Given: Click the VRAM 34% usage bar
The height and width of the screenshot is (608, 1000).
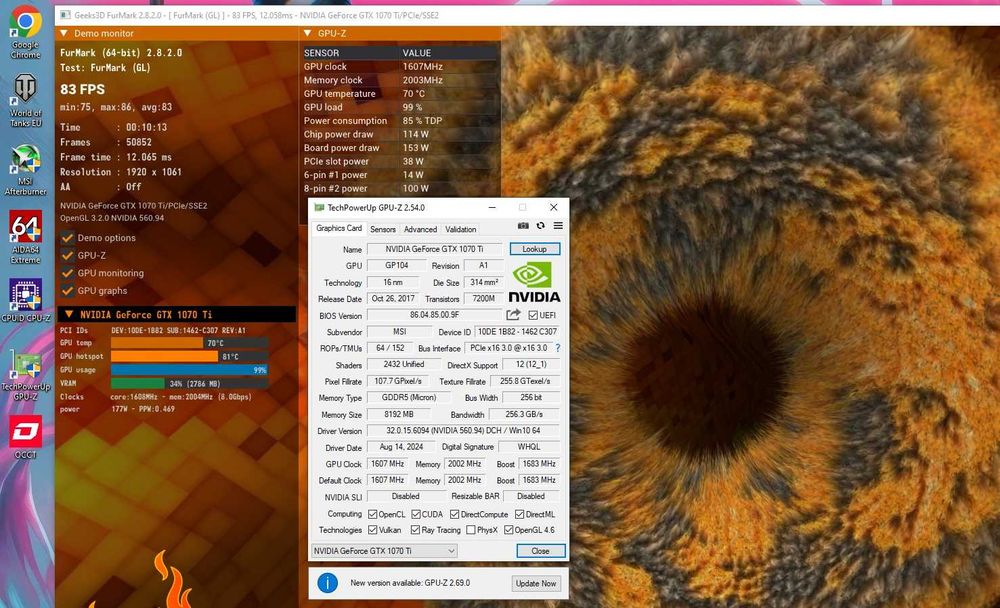Looking at the screenshot, I should point(189,383).
